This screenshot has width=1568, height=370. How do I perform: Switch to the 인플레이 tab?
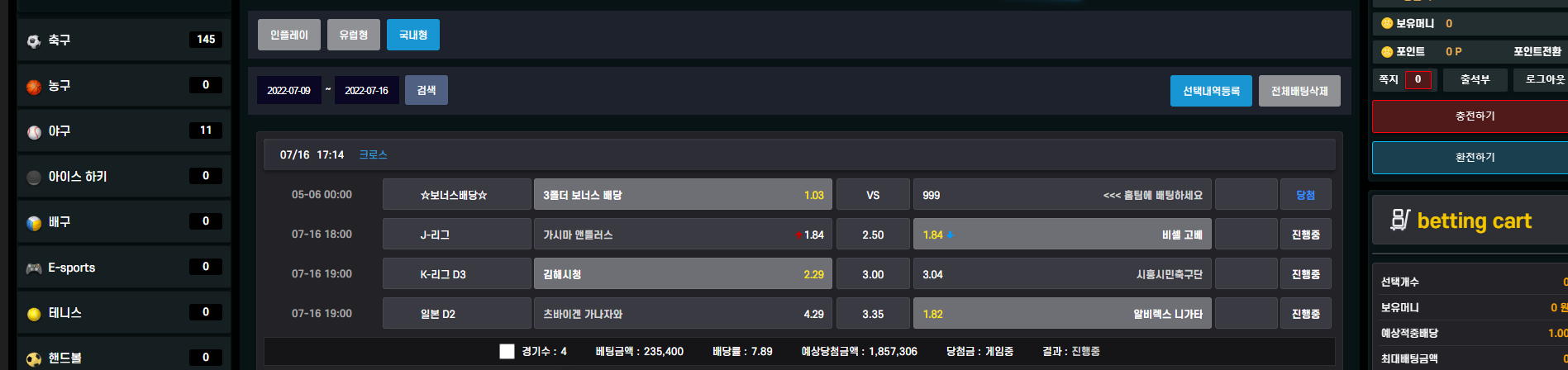[289, 35]
